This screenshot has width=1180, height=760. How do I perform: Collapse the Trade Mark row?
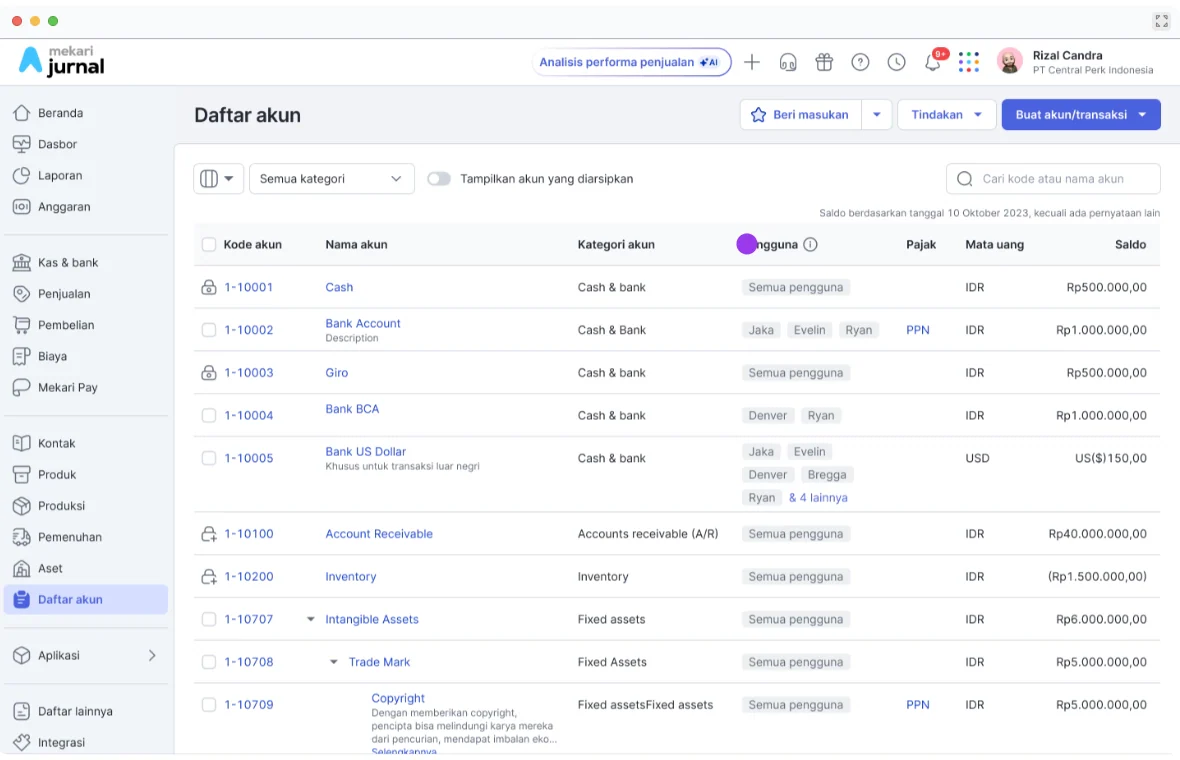pos(333,662)
